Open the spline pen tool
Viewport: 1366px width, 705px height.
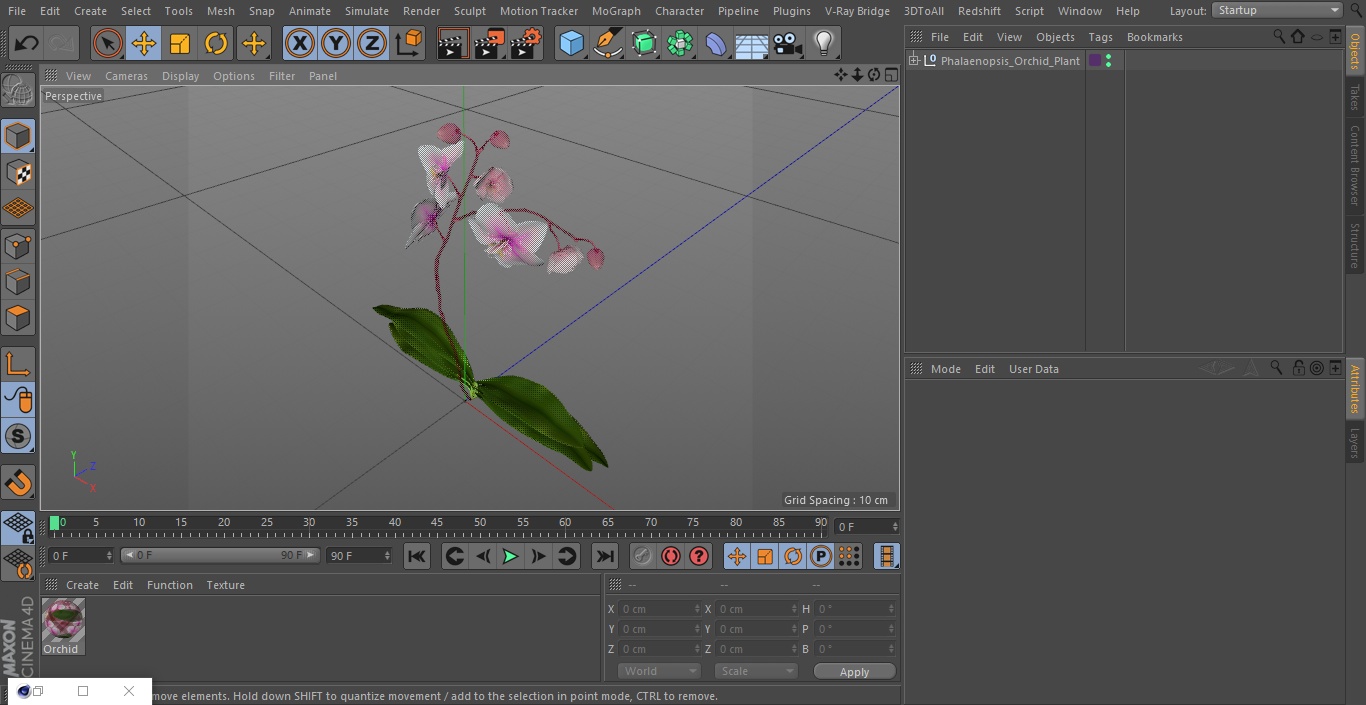click(x=607, y=43)
